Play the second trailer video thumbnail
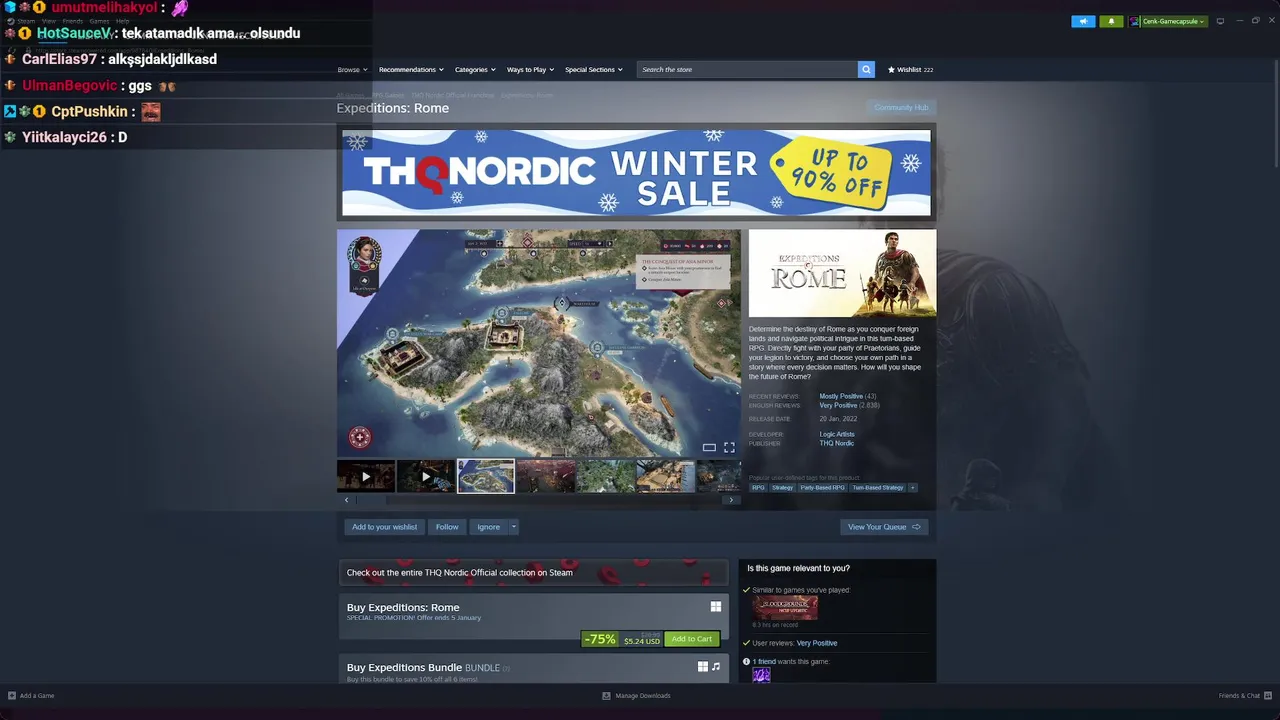This screenshot has width=1280, height=720. 426,476
